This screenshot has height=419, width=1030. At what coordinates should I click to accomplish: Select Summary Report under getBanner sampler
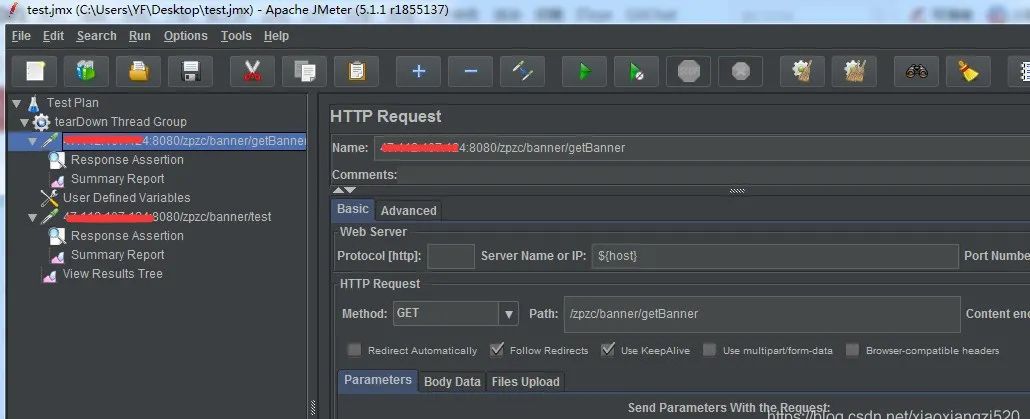pos(118,179)
